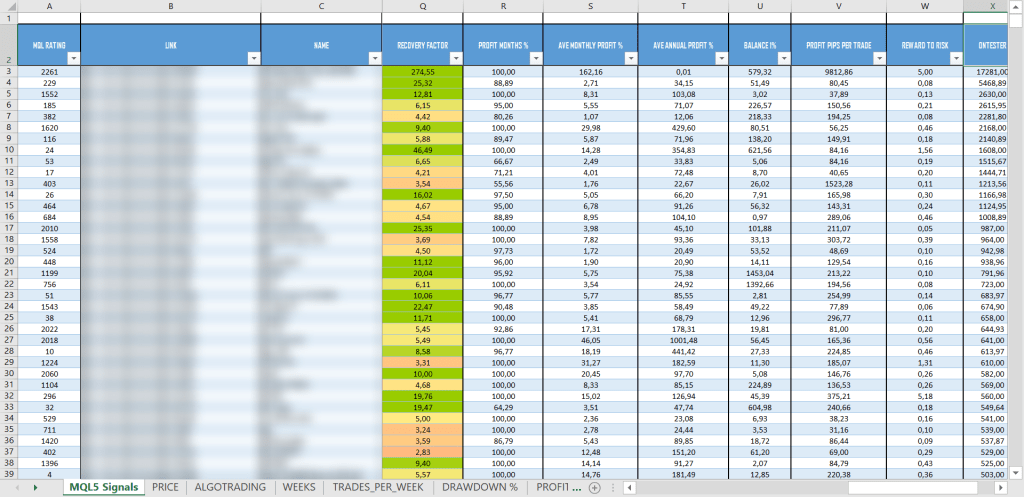This screenshot has width=1024, height=497.
Task: Switch to the PRICE sheet tab
Action: tap(166, 487)
